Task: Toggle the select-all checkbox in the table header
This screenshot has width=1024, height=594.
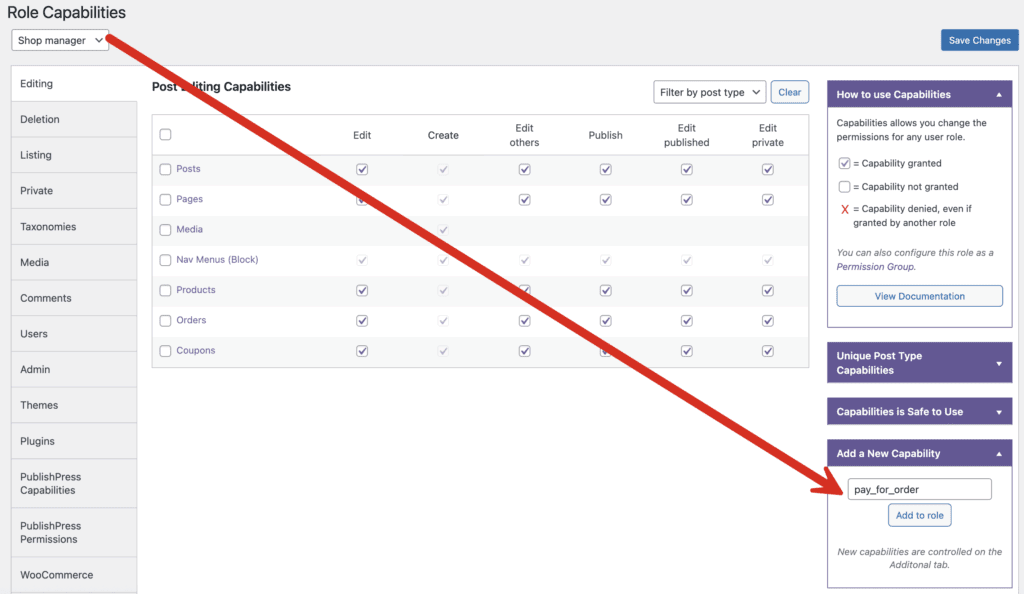Action: point(165,134)
